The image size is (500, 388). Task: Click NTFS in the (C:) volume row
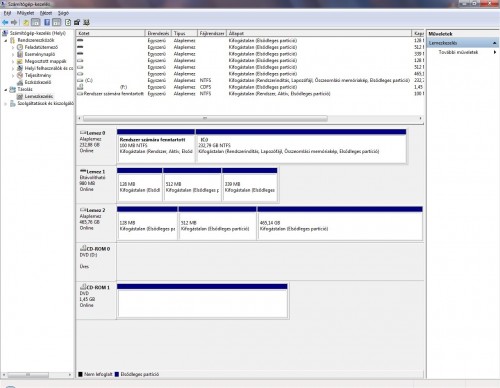(205, 80)
